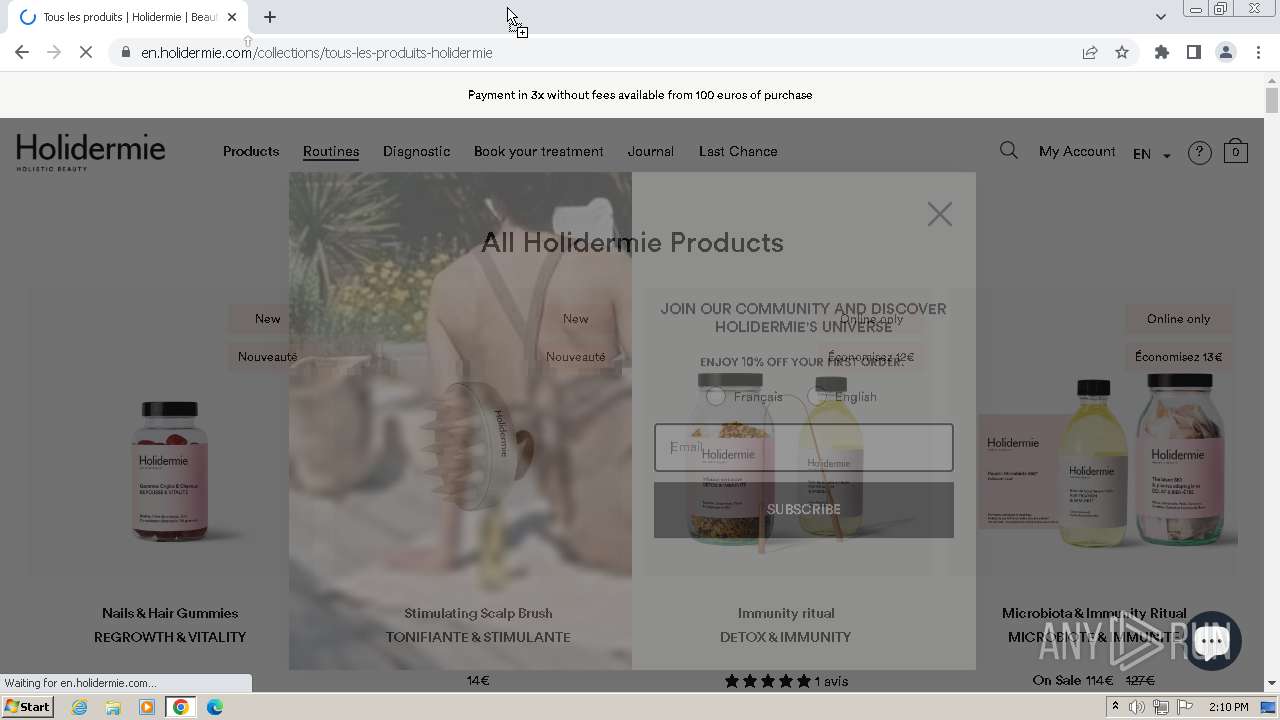This screenshot has height=720, width=1280.
Task: Click the taskbar clock 2:10 PM
Action: pyautogui.click(x=1228, y=707)
